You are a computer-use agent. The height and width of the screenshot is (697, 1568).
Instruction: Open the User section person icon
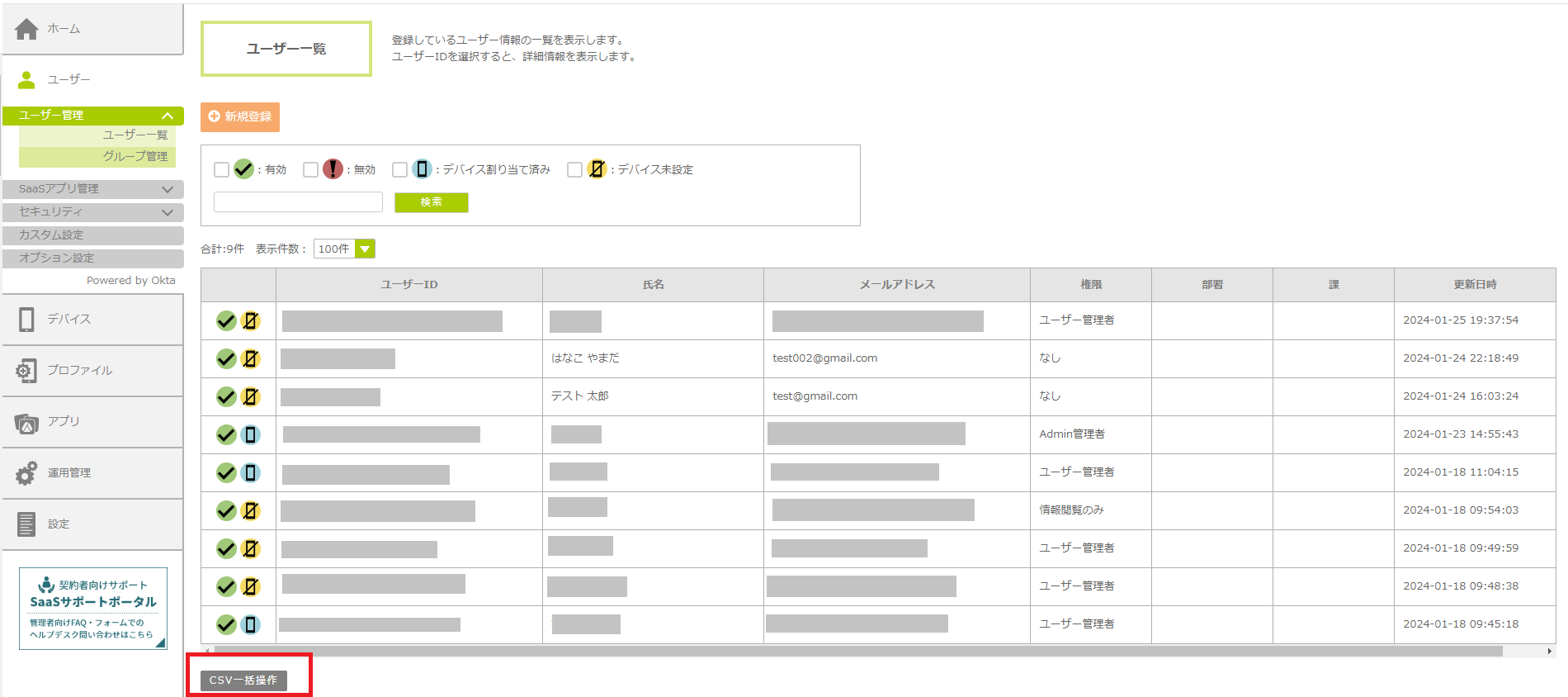click(26, 79)
